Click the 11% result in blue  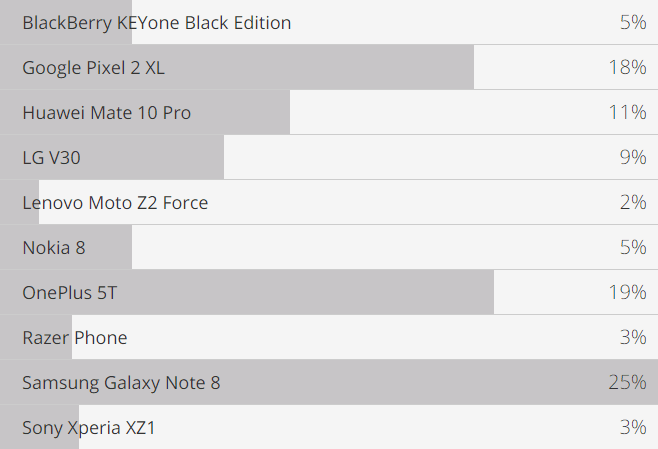(627, 112)
